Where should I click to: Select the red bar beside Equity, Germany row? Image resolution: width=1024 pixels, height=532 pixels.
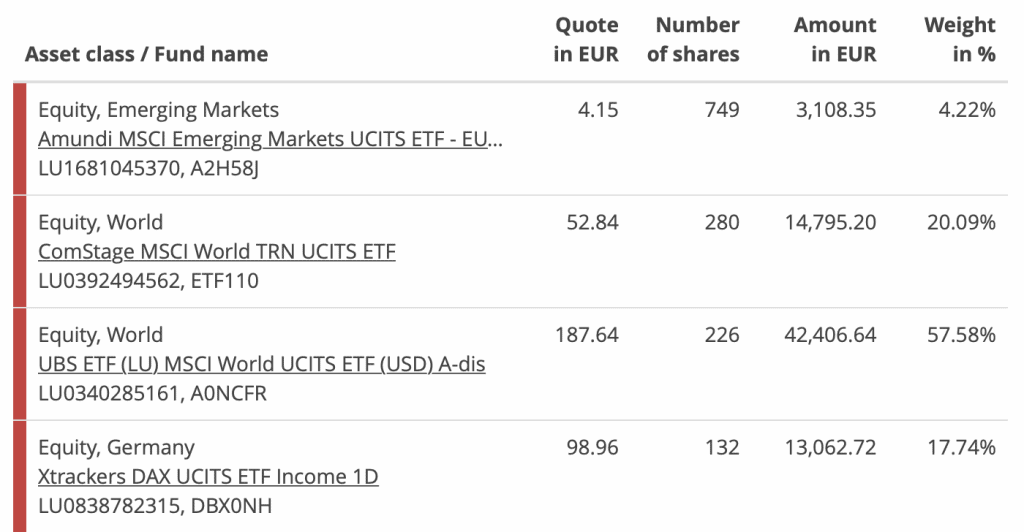(20, 477)
